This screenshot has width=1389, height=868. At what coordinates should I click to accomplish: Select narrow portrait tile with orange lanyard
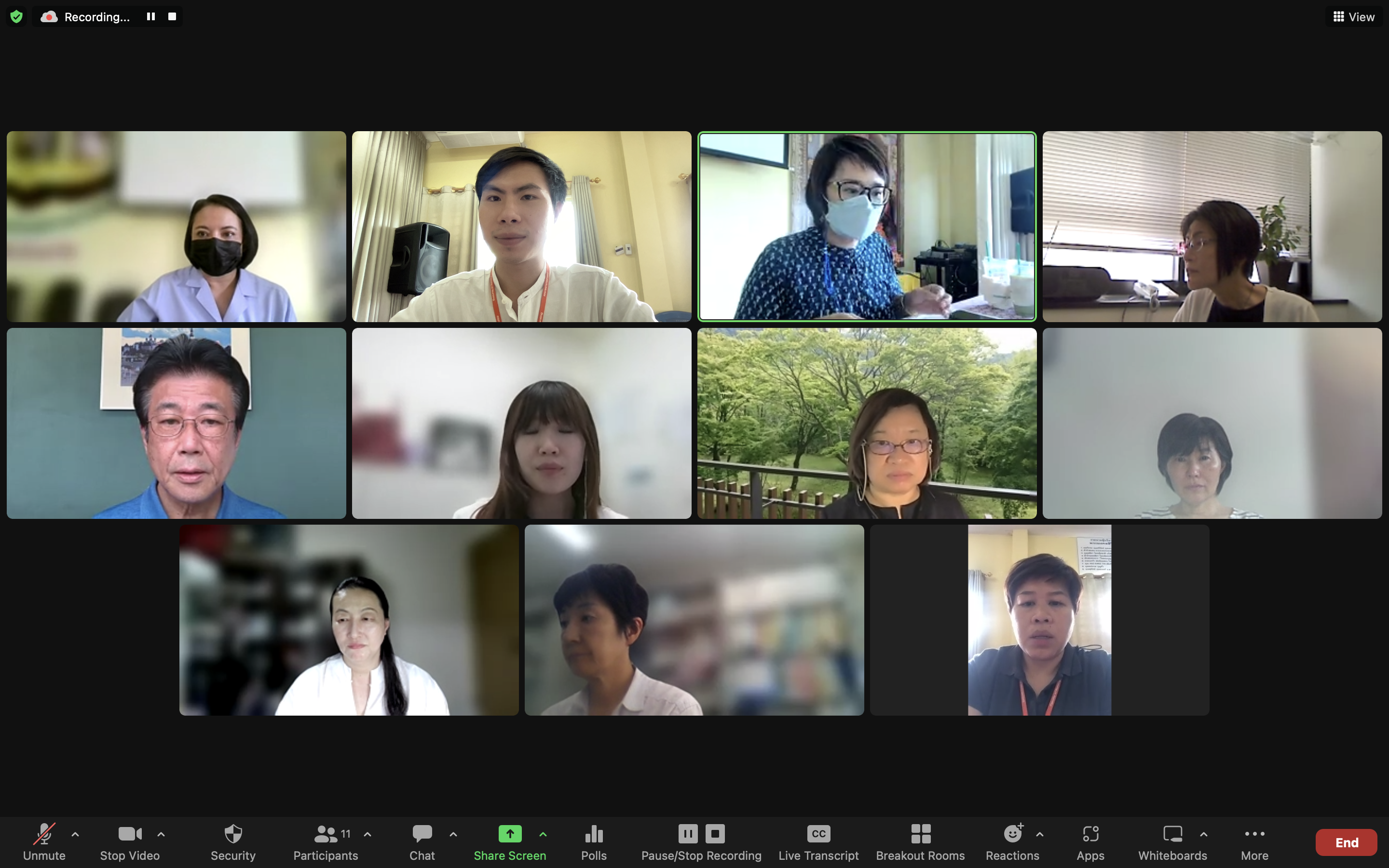click(x=1039, y=620)
